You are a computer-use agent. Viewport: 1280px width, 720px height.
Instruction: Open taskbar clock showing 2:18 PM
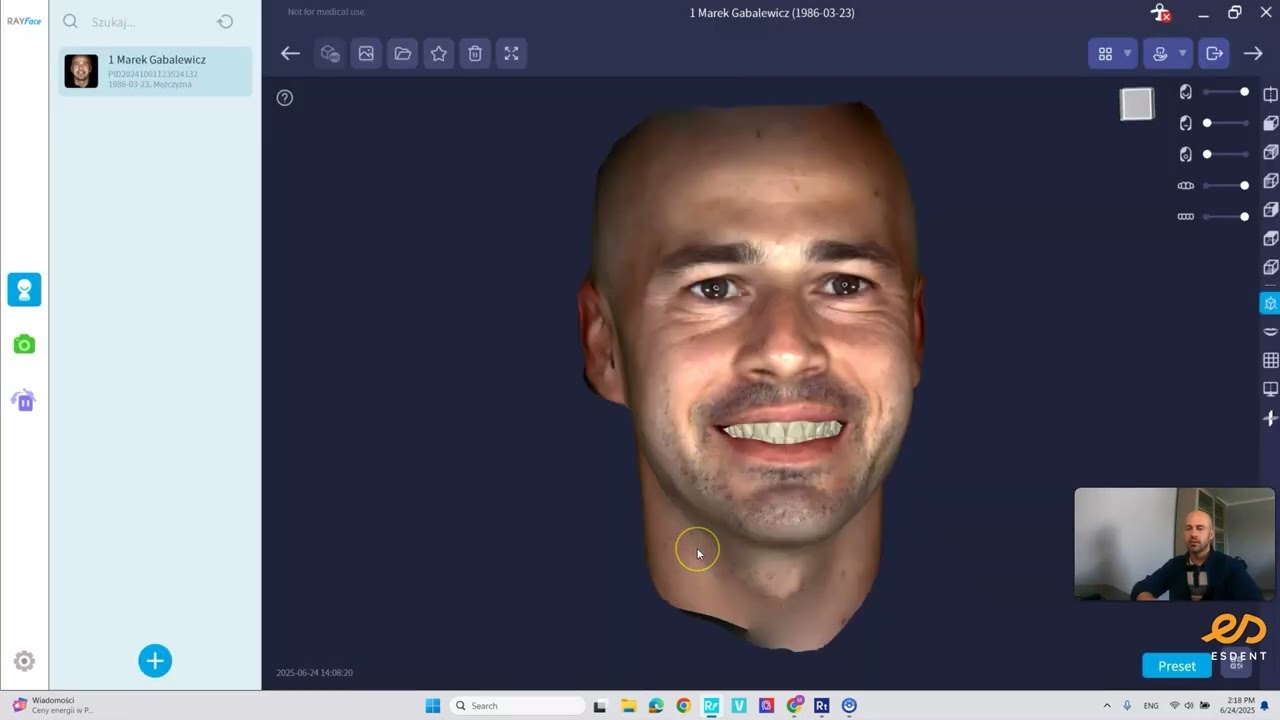[x=1237, y=706]
